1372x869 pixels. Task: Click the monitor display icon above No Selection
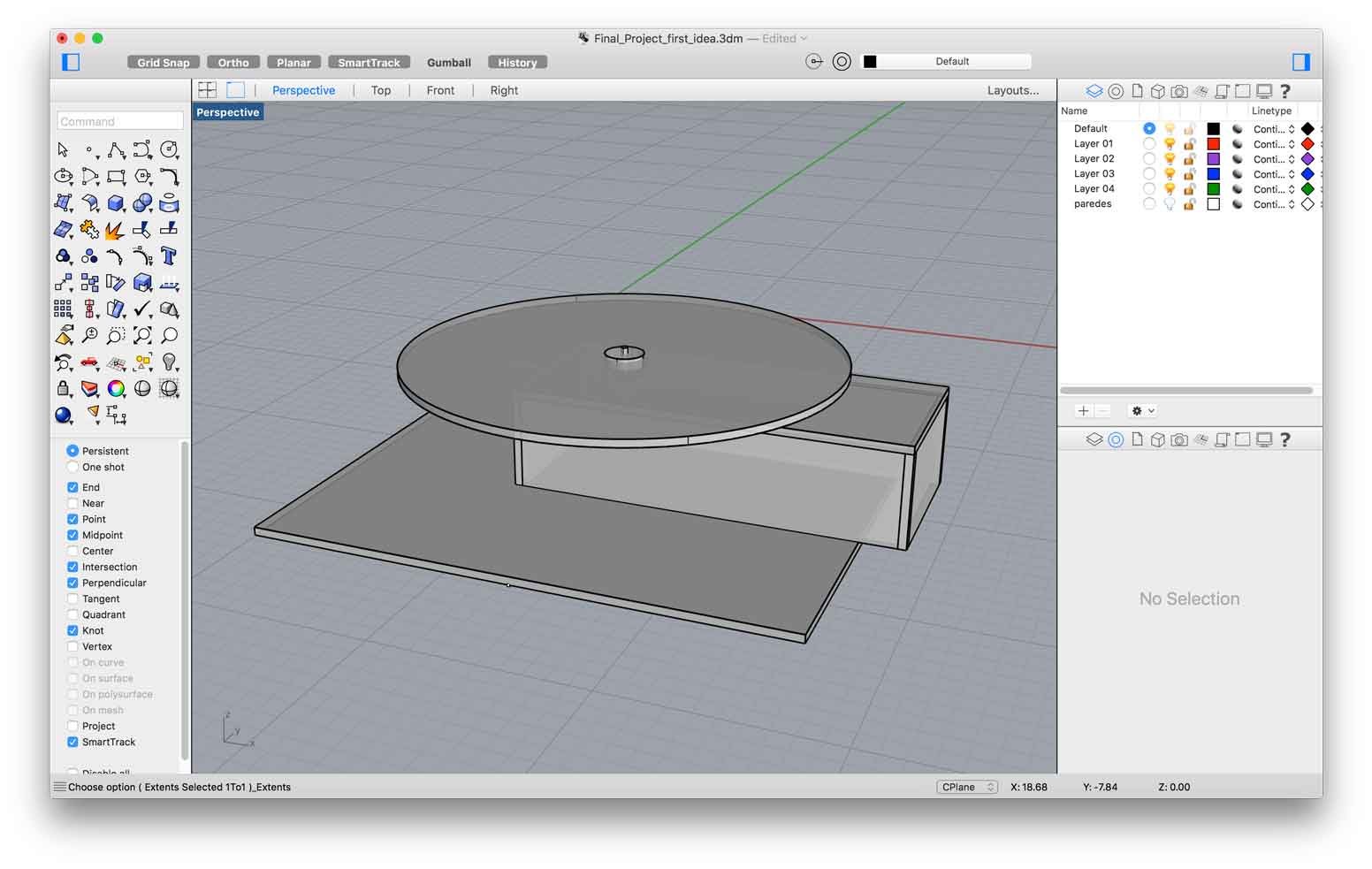(1264, 438)
